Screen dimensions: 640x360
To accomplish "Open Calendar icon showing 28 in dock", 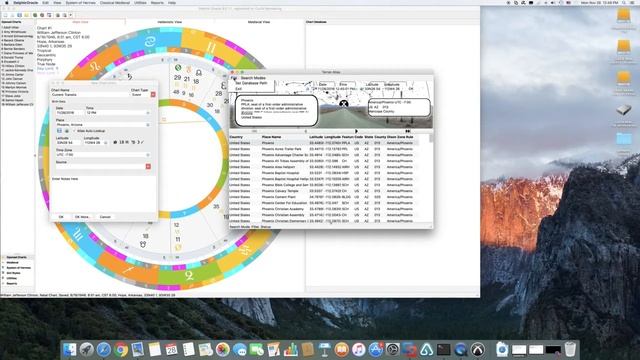I will (171, 350).
